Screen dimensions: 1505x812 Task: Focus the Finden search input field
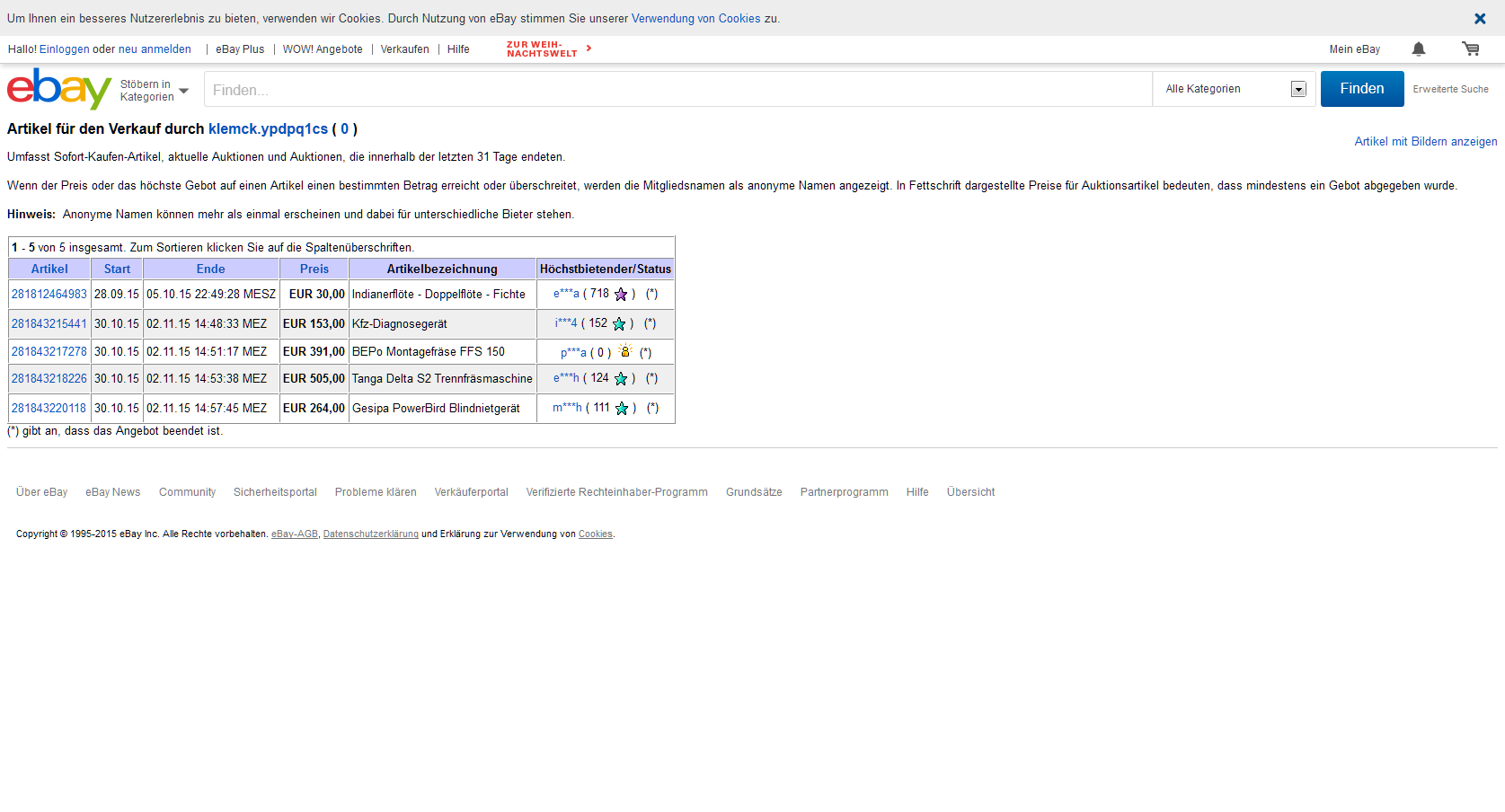(x=678, y=90)
